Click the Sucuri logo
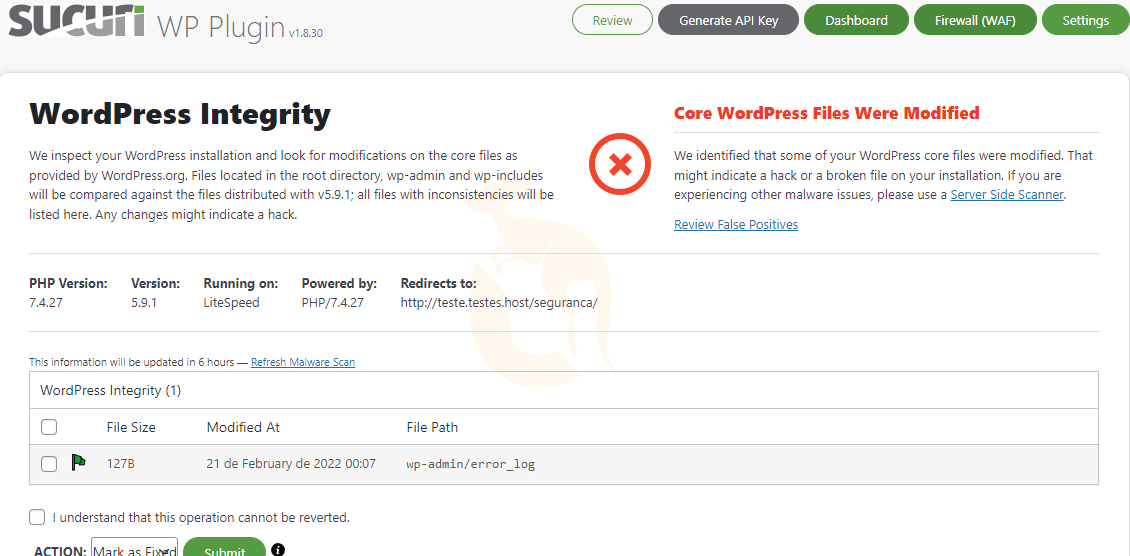The width and height of the screenshot is (1130, 556). click(76, 23)
